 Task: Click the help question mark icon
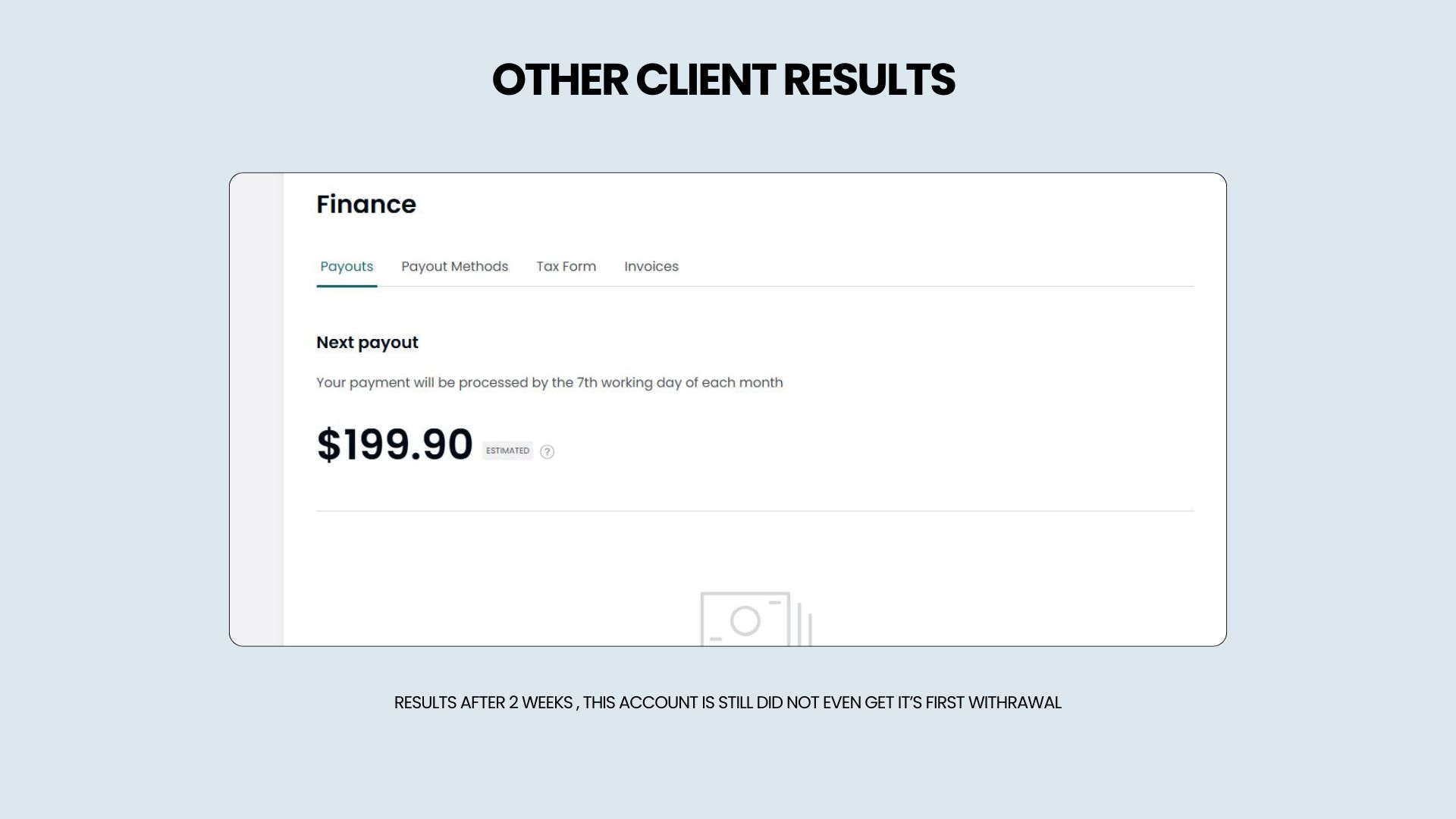(547, 452)
